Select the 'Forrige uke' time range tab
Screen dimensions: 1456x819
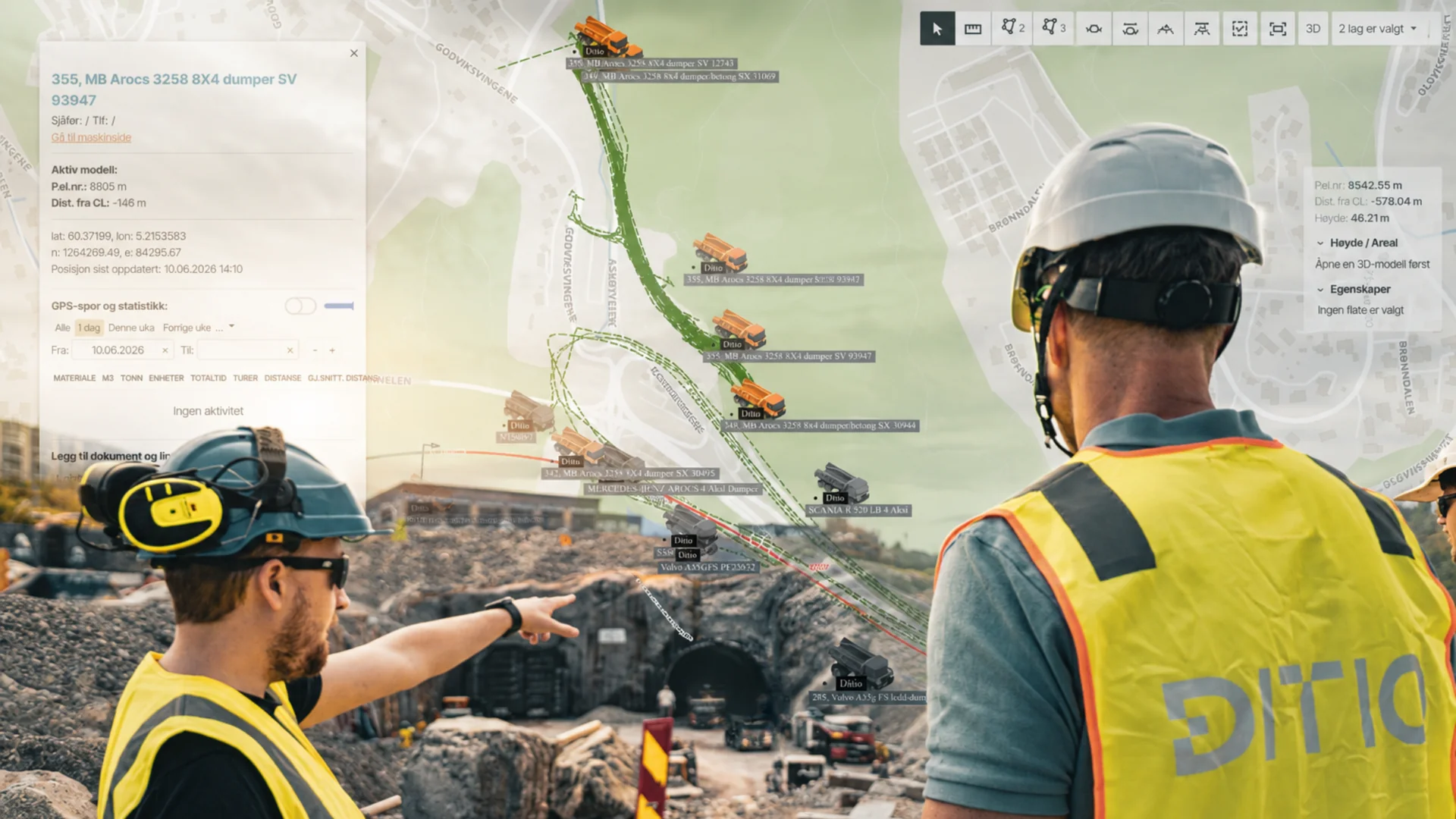(x=187, y=328)
